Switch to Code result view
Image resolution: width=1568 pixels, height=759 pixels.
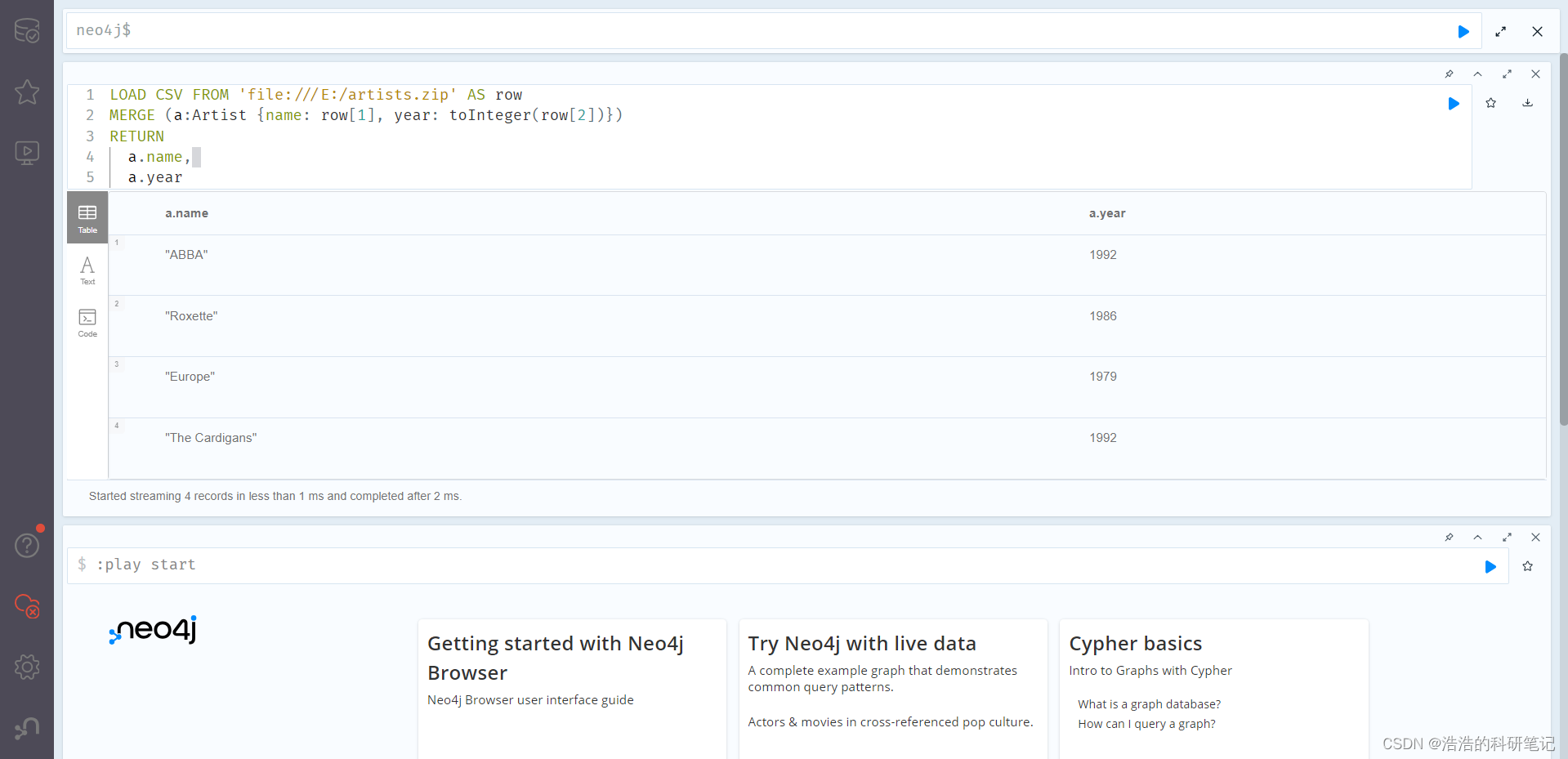[87, 323]
